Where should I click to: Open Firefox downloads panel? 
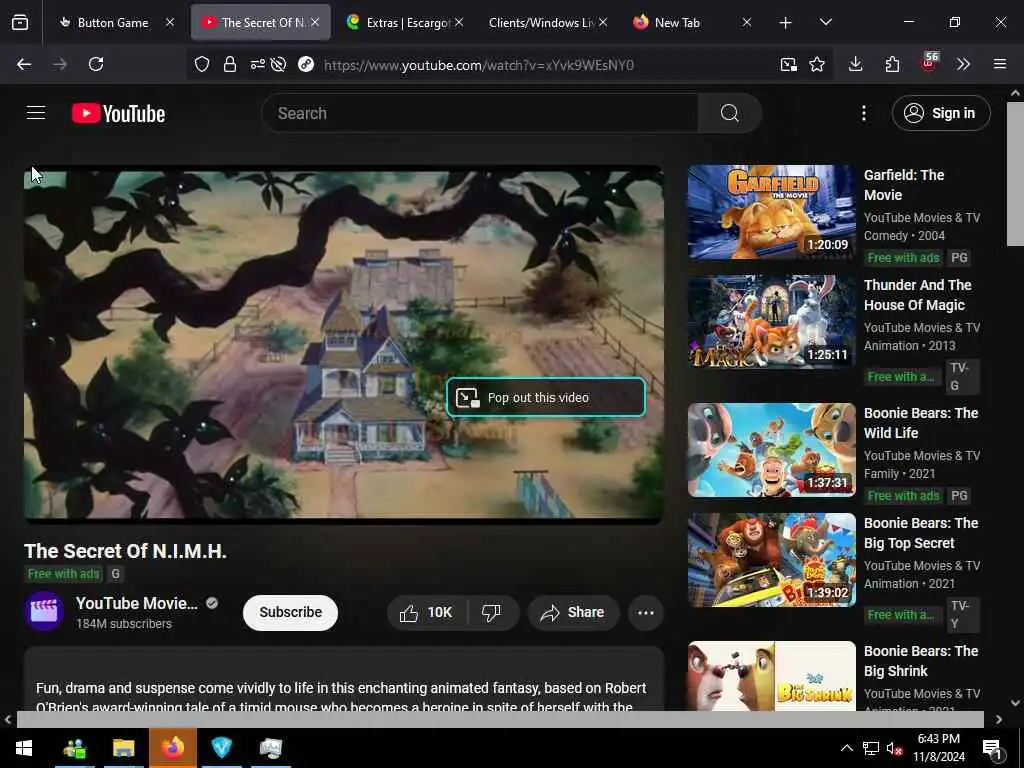(856, 64)
